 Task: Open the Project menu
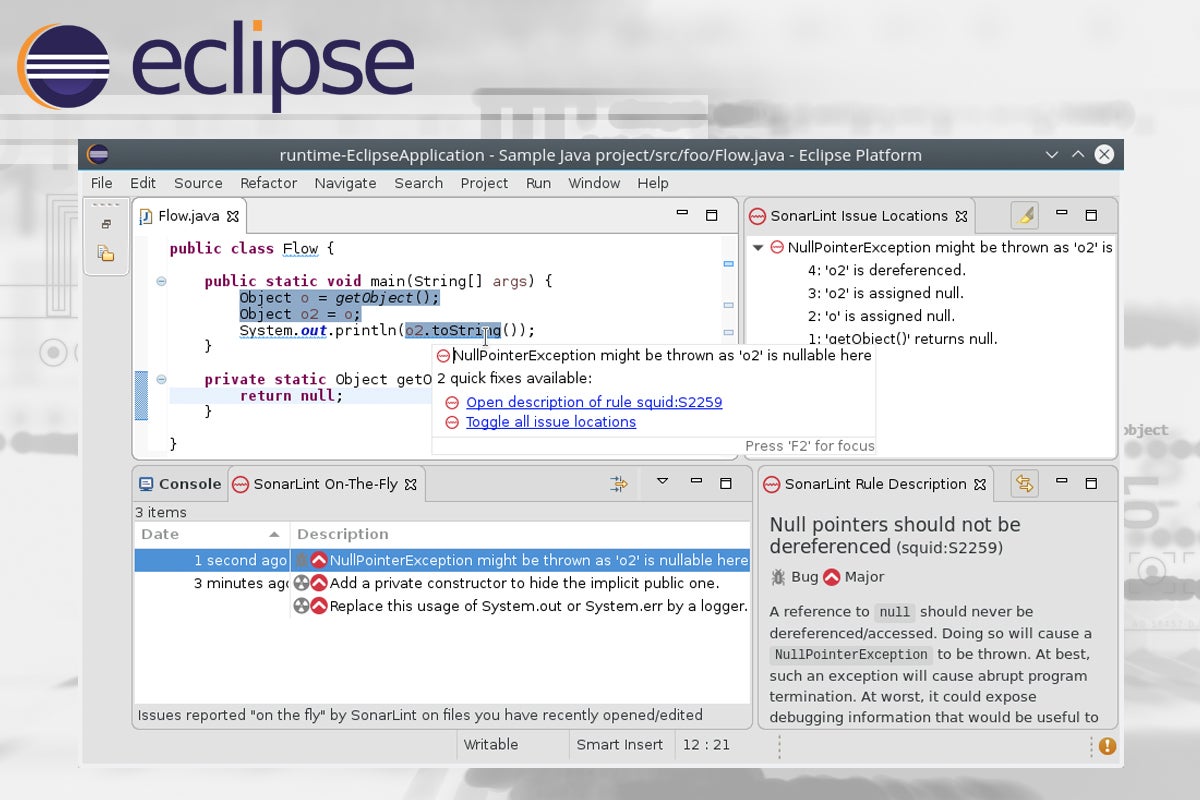coord(484,183)
